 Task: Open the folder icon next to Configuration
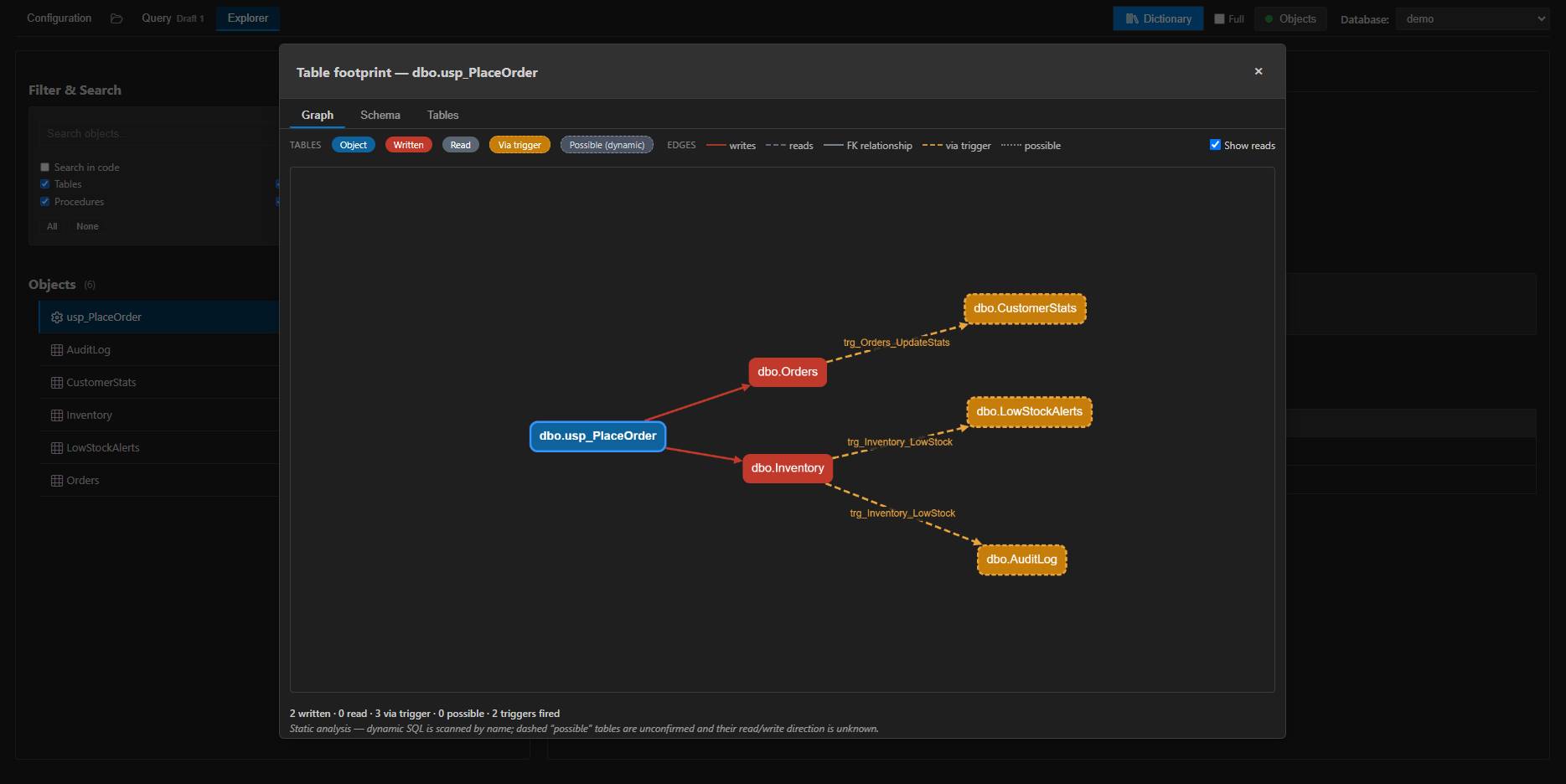(x=116, y=18)
